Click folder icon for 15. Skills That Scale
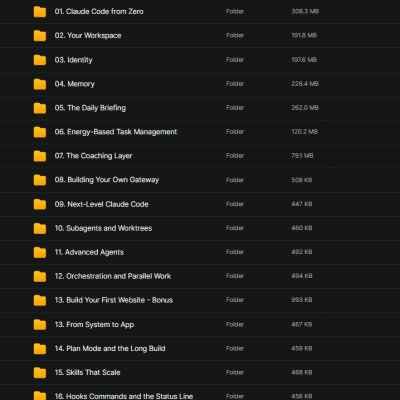 [40, 373]
